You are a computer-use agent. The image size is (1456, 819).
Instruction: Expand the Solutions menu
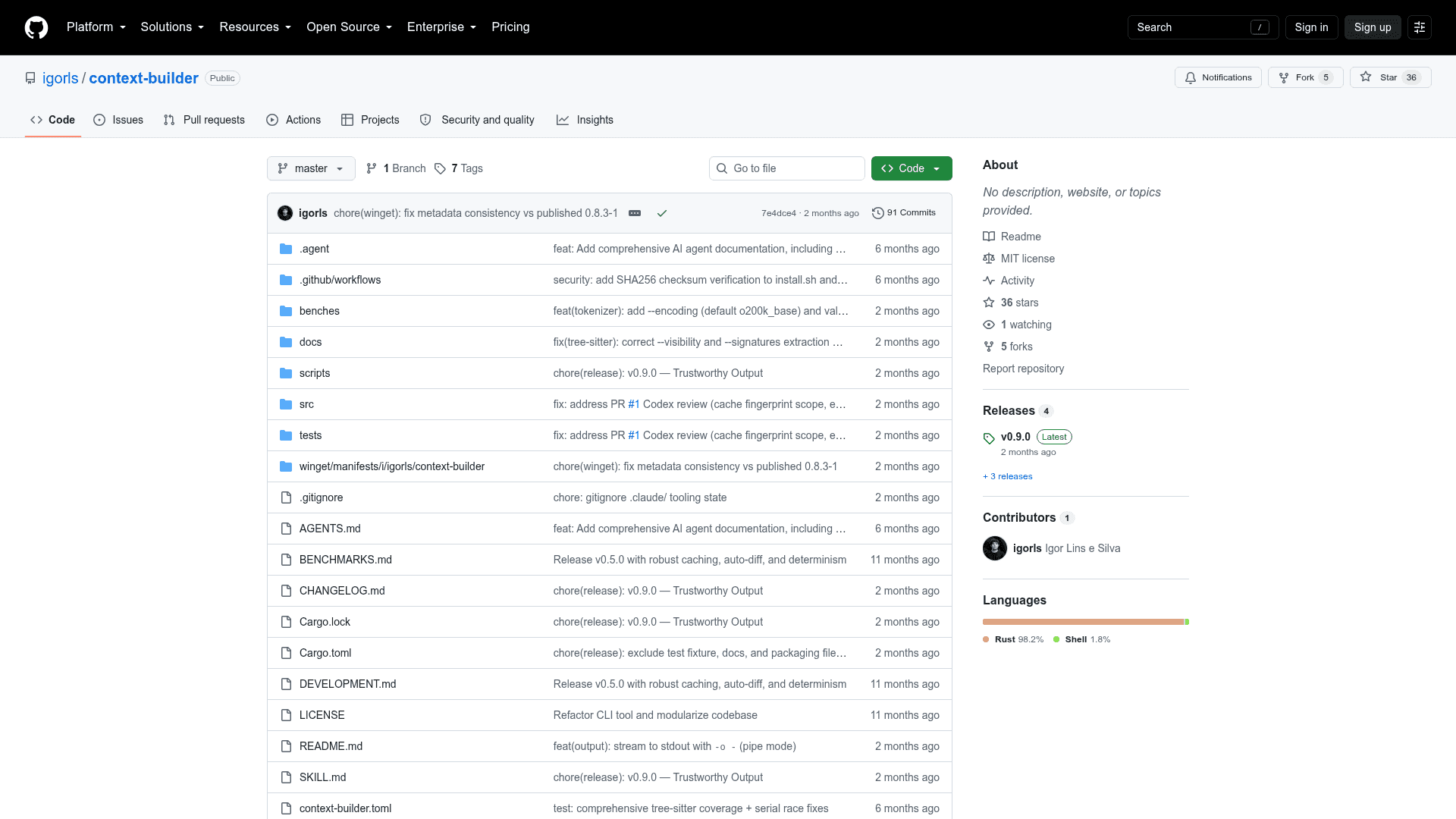click(172, 27)
